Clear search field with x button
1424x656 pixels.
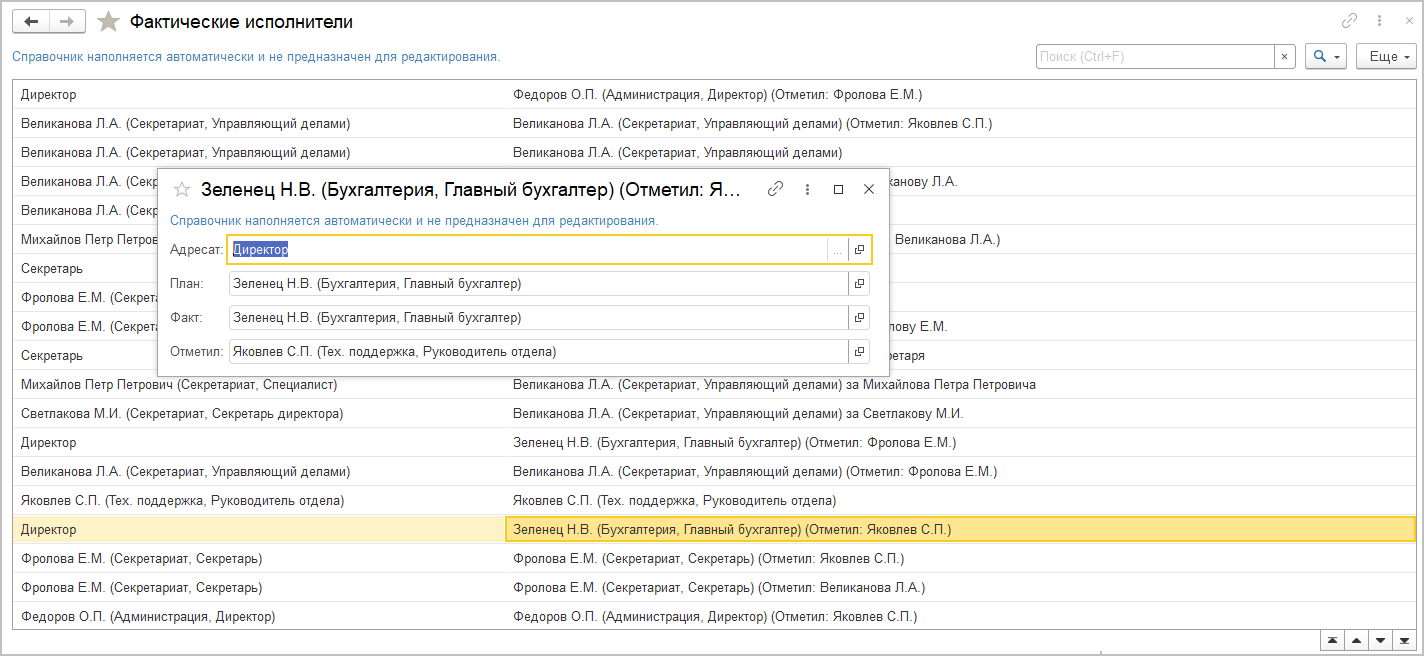(x=1285, y=57)
